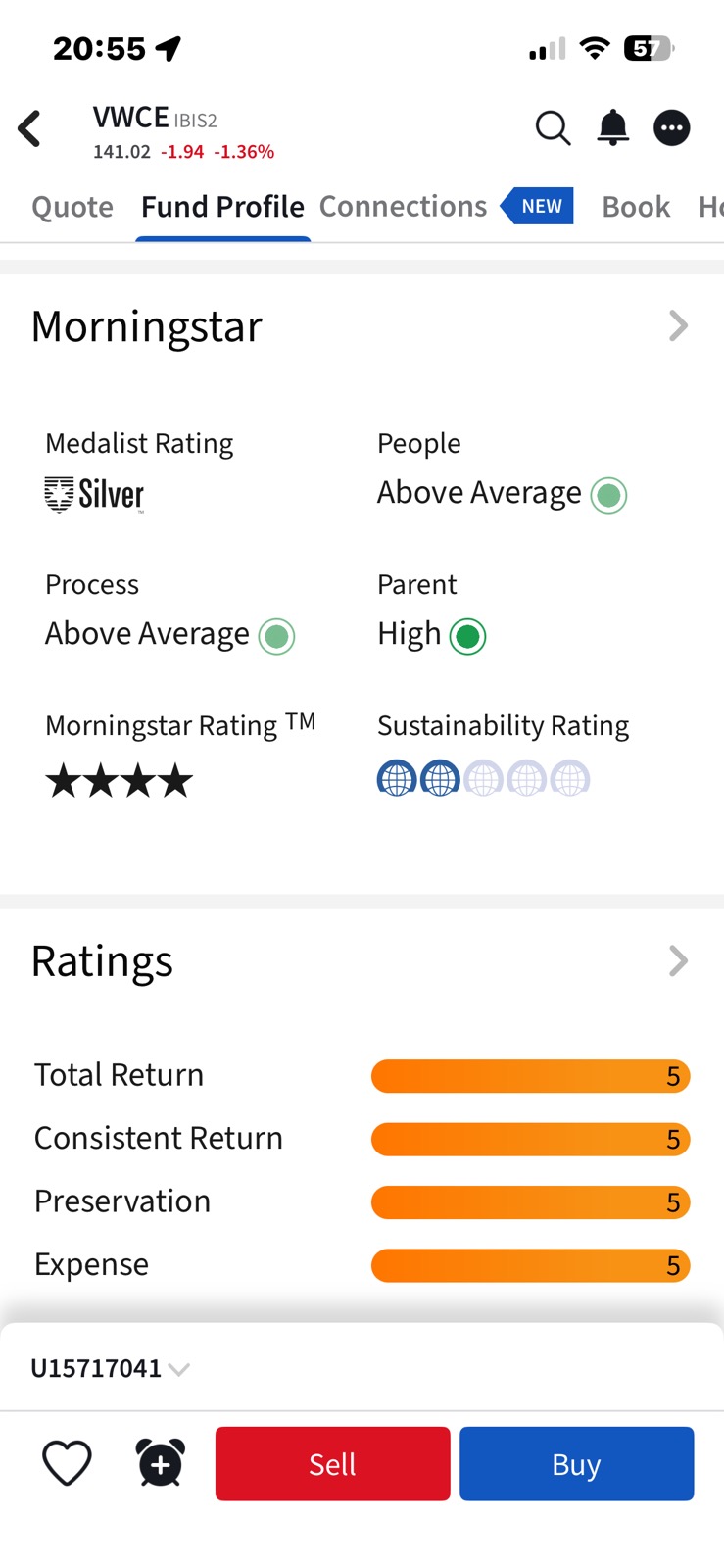Switch to the Quote tab
724x1568 pixels.
tap(72, 206)
